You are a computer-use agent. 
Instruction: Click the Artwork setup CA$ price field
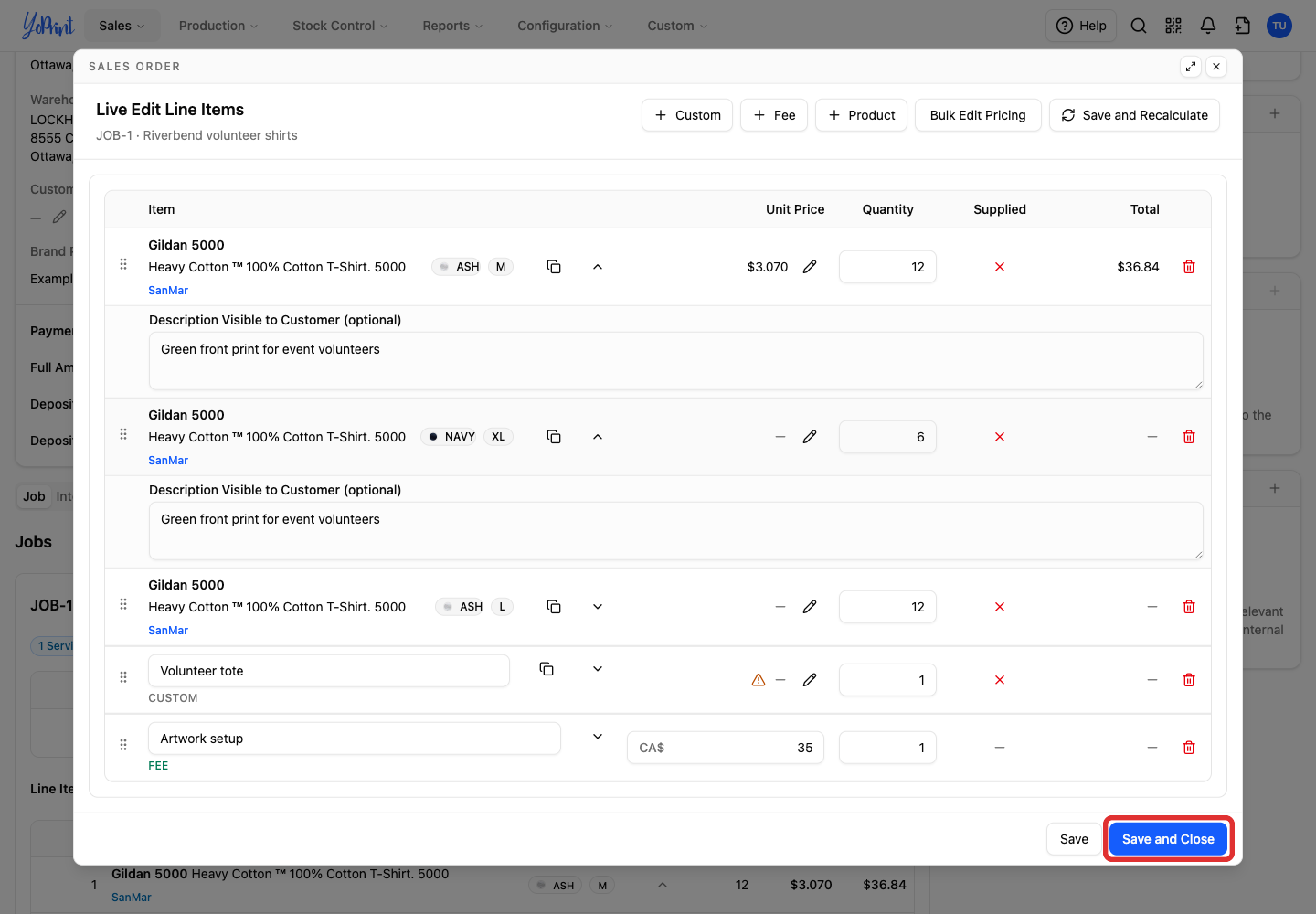(x=726, y=748)
